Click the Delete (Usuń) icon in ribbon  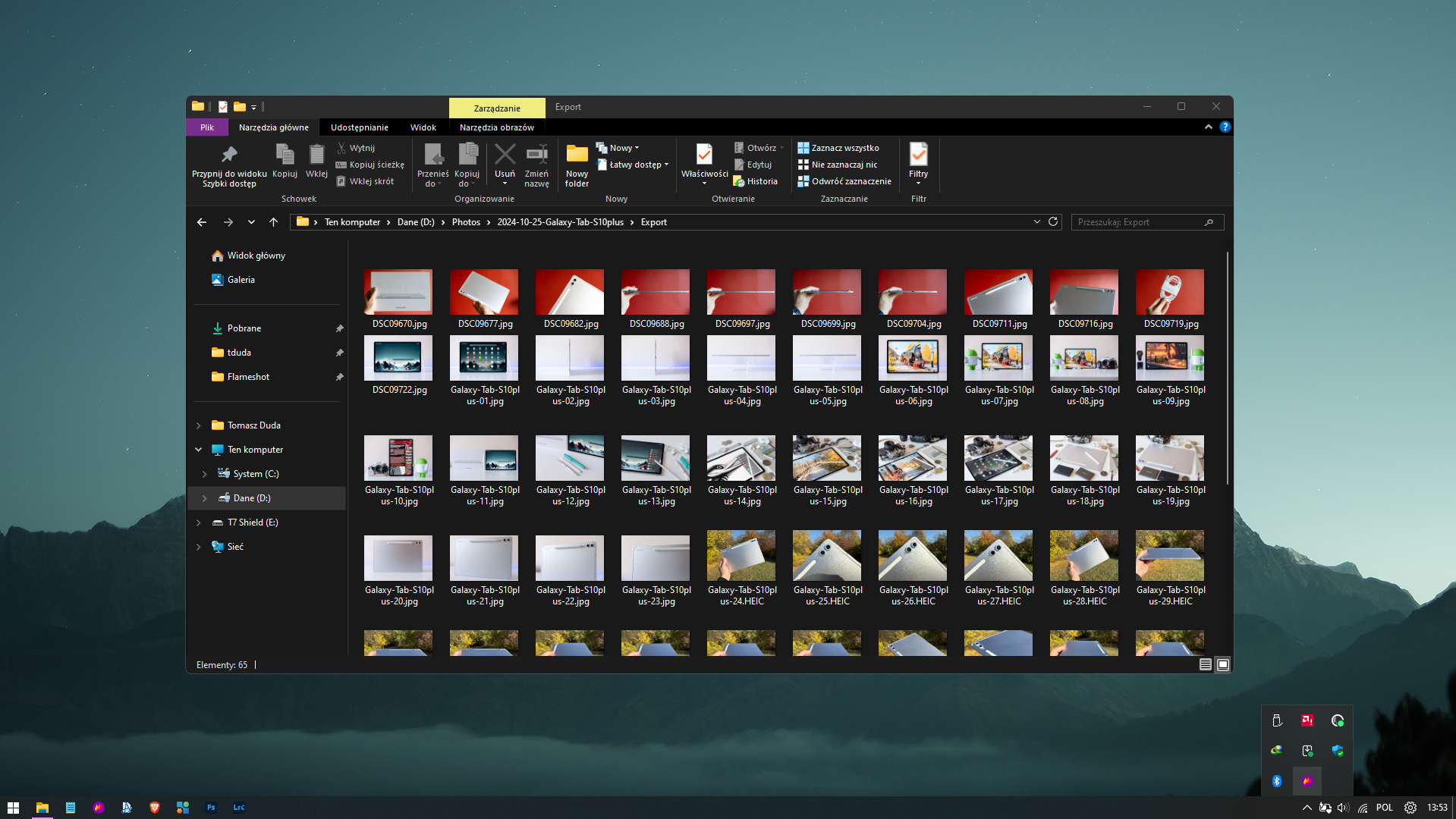pos(505,155)
